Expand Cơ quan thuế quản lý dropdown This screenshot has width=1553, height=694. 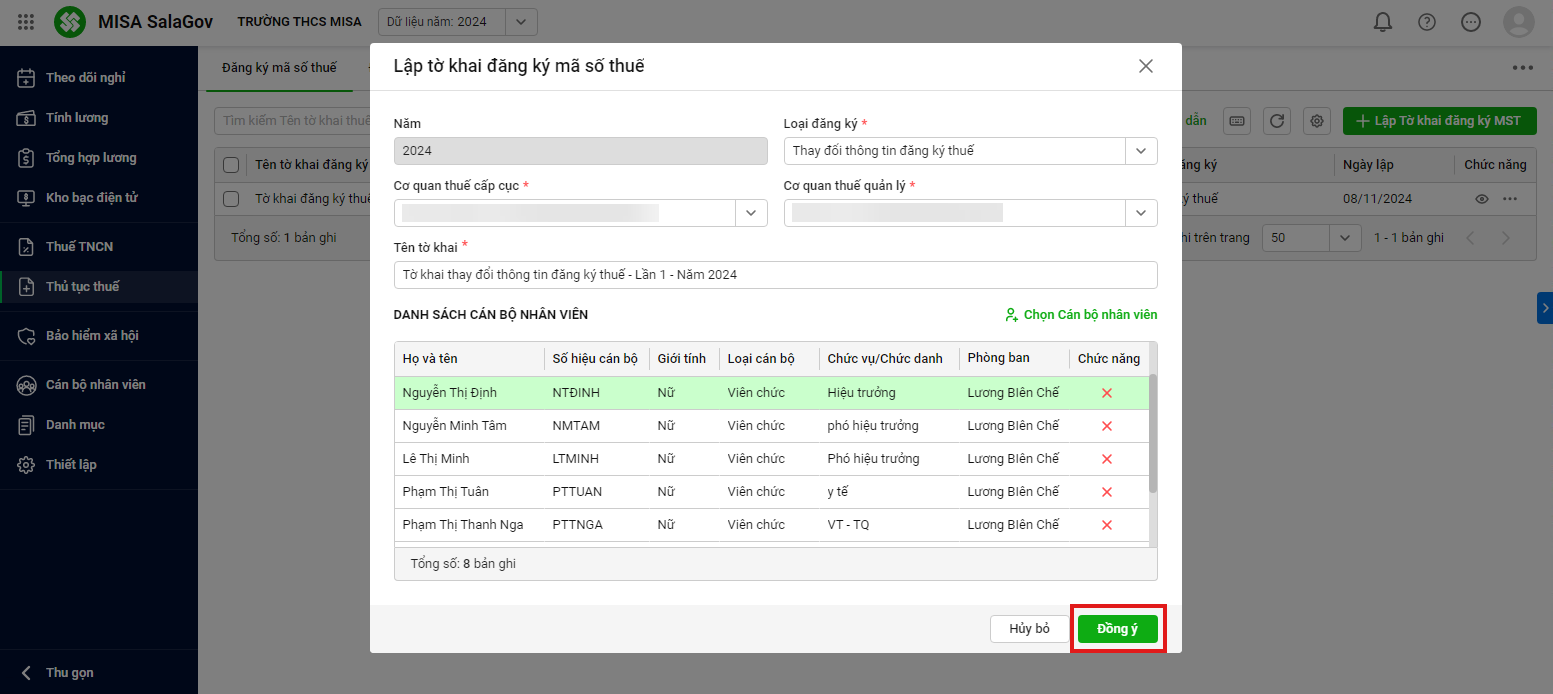coord(1141,213)
